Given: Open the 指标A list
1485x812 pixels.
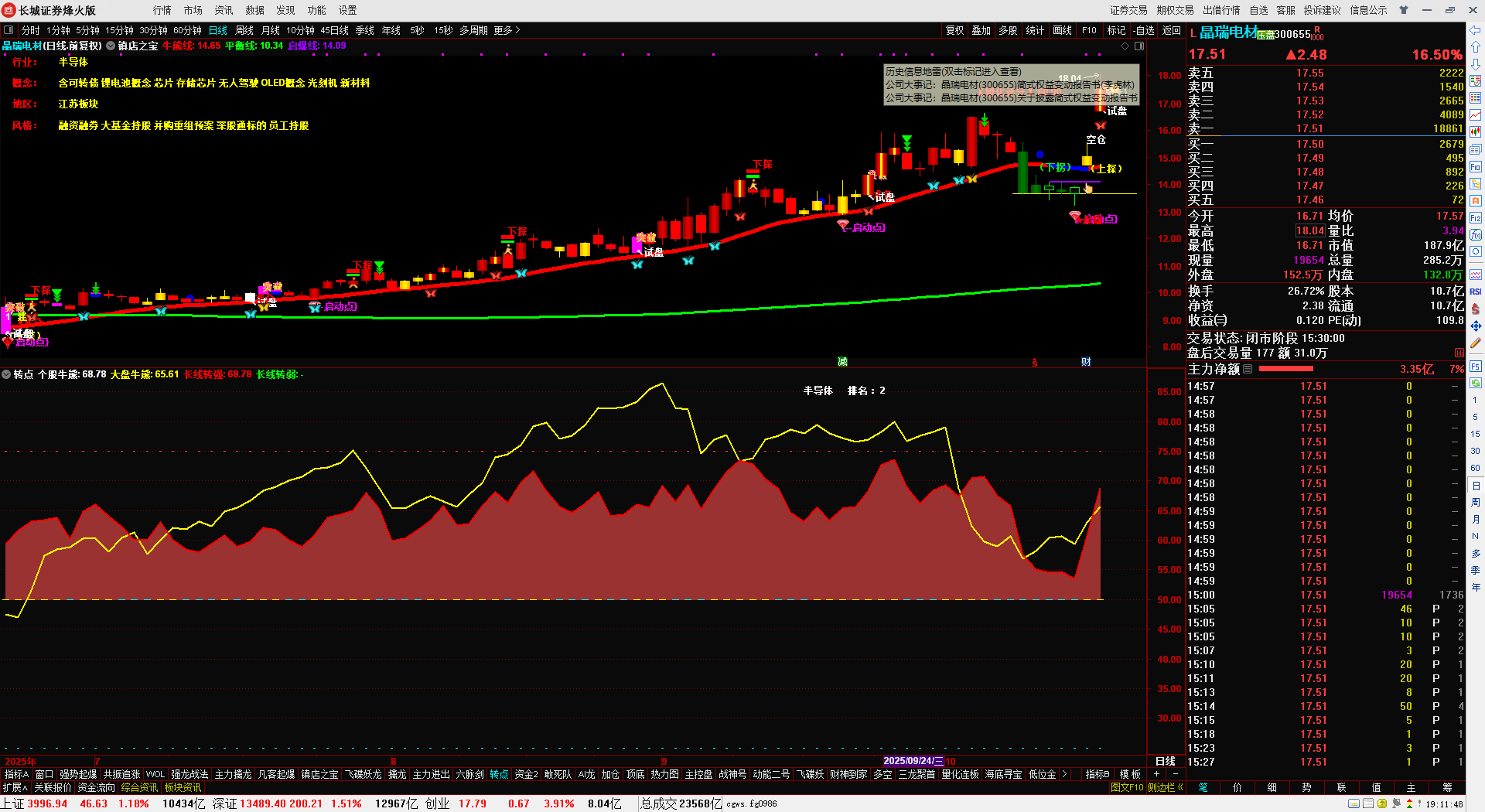Looking at the screenshot, I should click(16, 774).
